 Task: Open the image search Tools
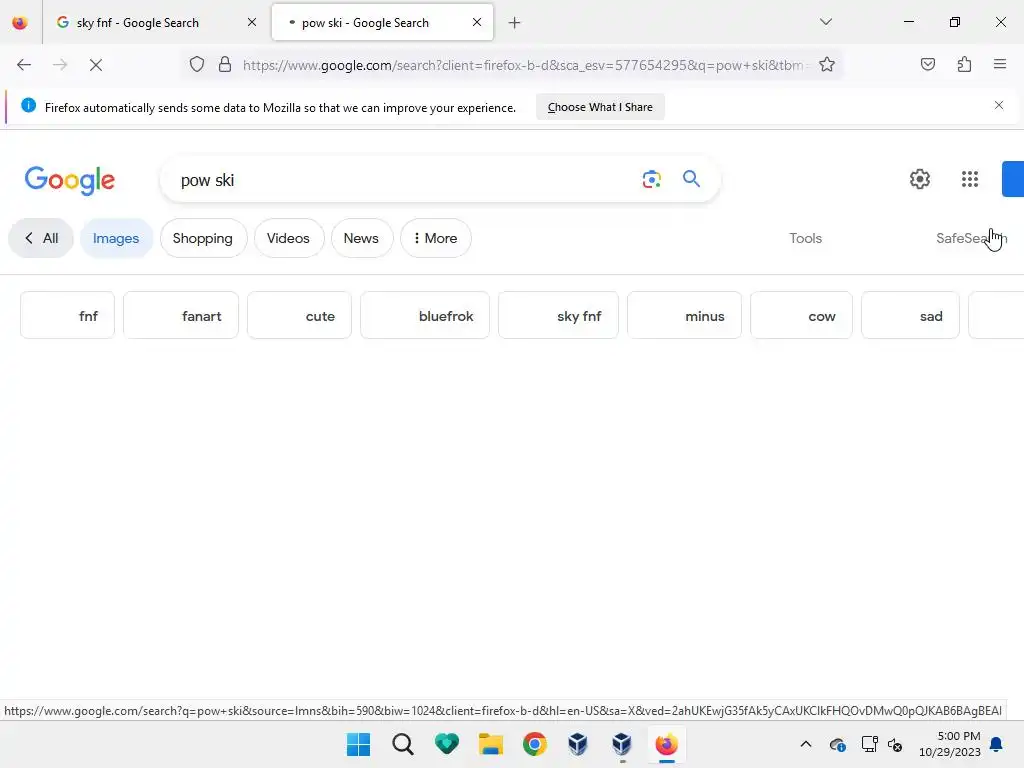805,238
